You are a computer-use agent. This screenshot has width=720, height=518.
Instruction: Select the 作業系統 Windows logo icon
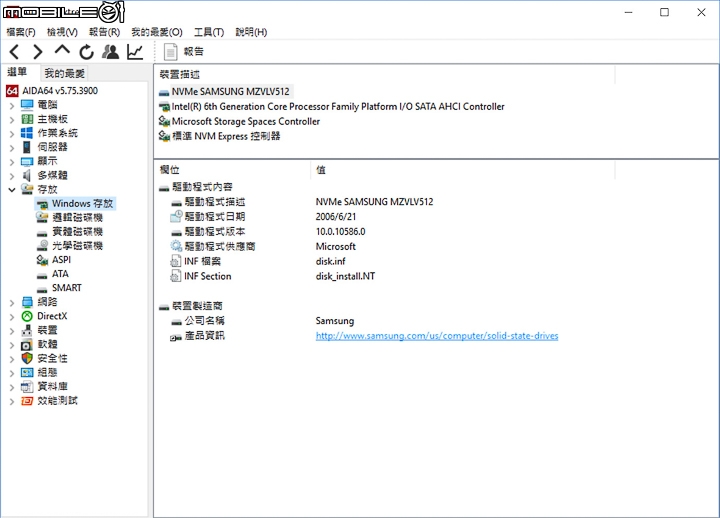coord(27,133)
